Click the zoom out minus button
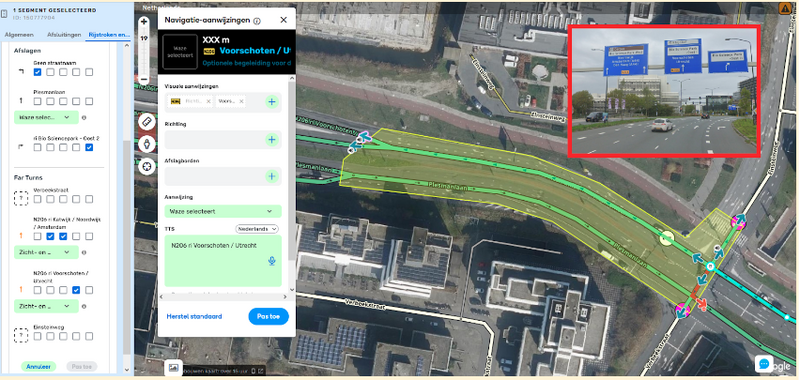 [144, 80]
